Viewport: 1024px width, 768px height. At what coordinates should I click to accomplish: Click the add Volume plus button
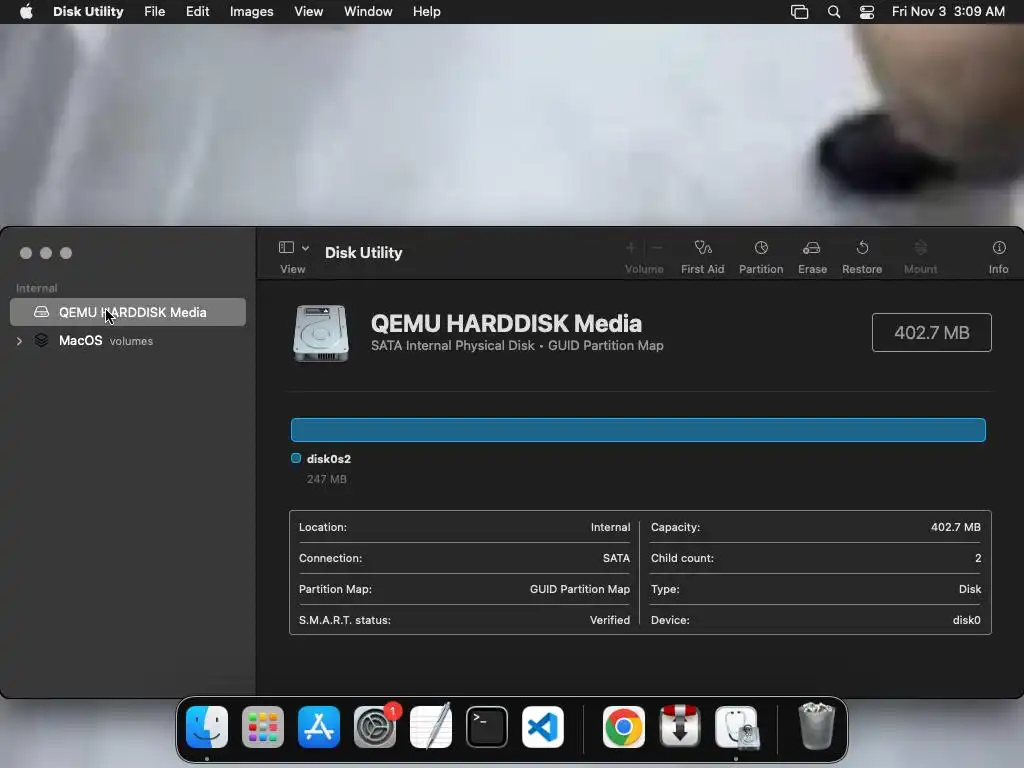tap(631, 248)
